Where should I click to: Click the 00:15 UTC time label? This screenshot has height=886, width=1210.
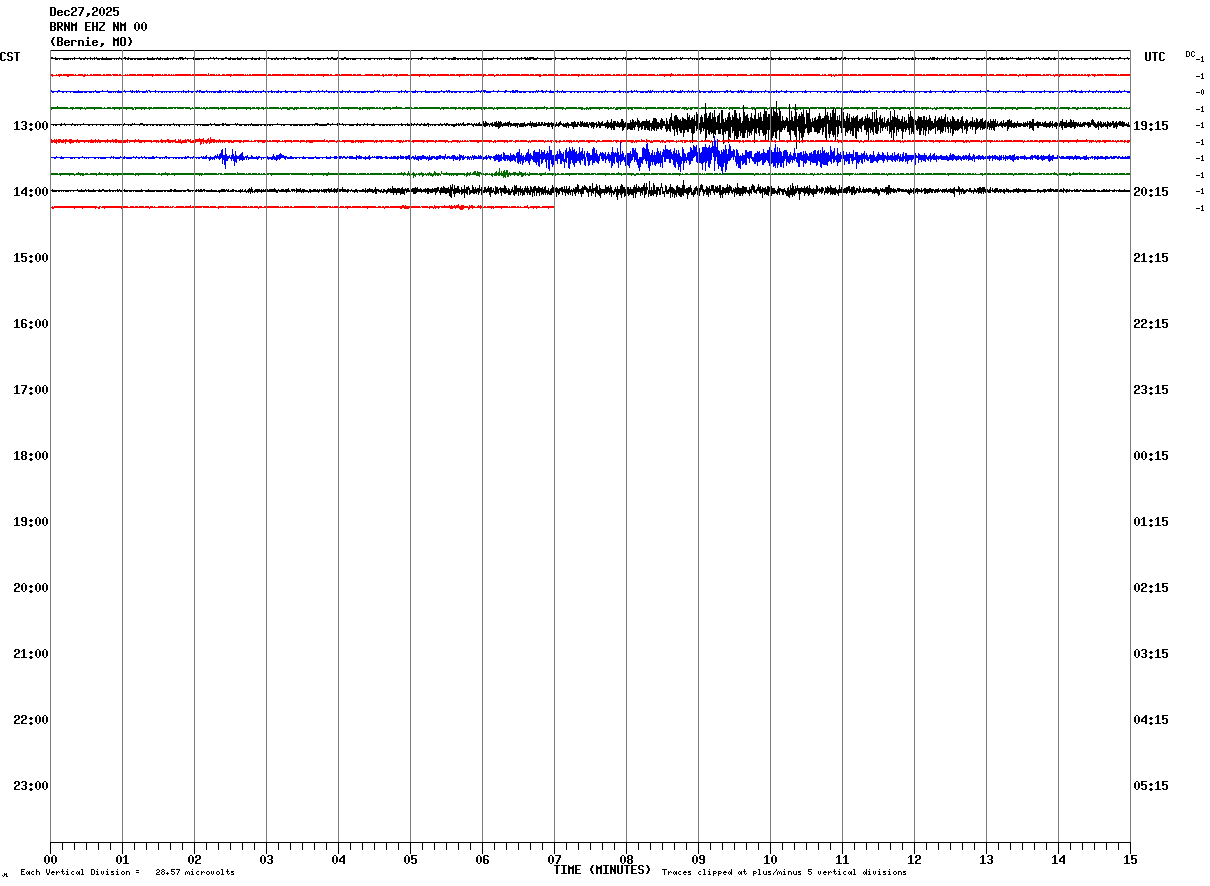click(x=1151, y=455)
